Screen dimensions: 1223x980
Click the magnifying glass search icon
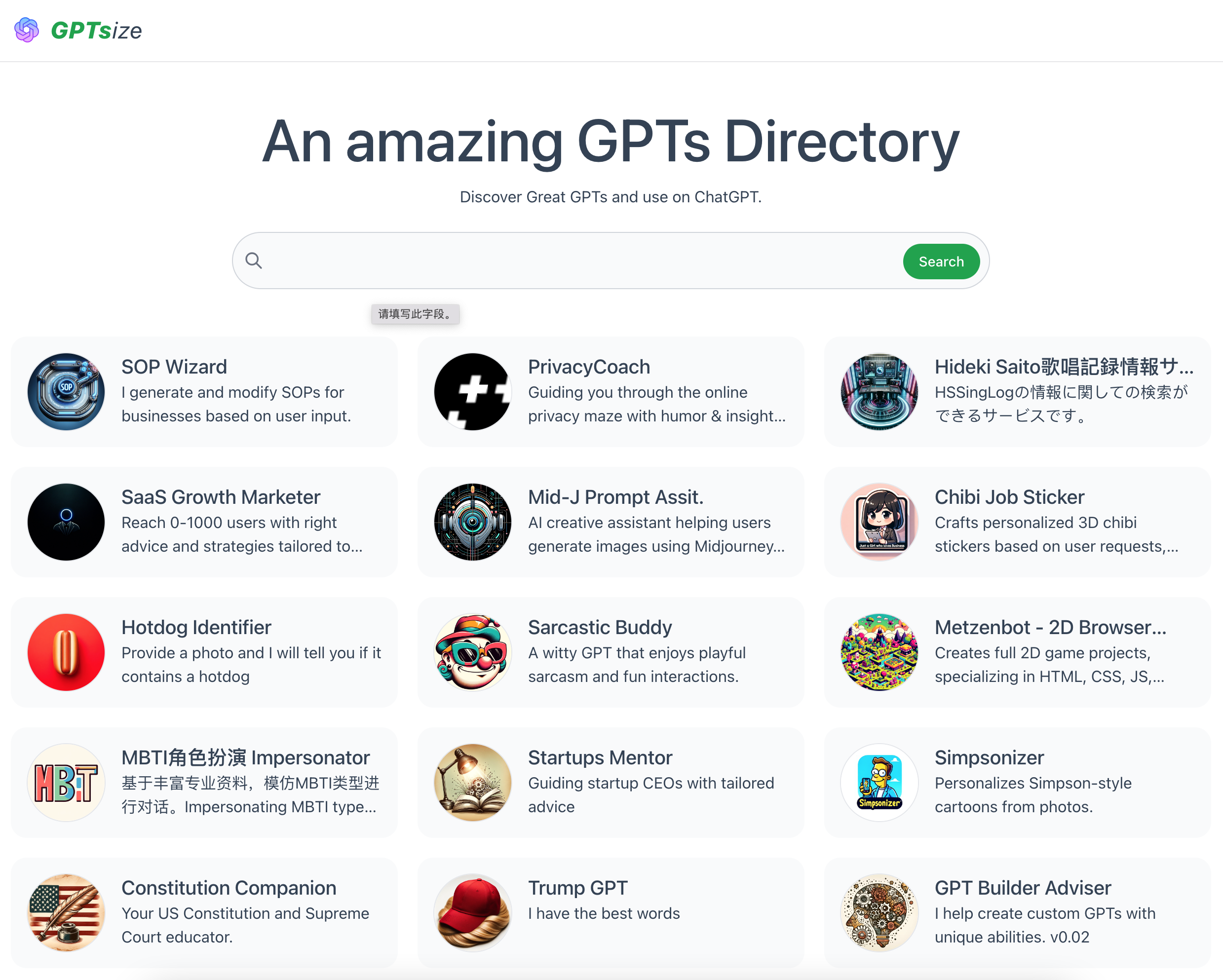(x=254, y=261)
